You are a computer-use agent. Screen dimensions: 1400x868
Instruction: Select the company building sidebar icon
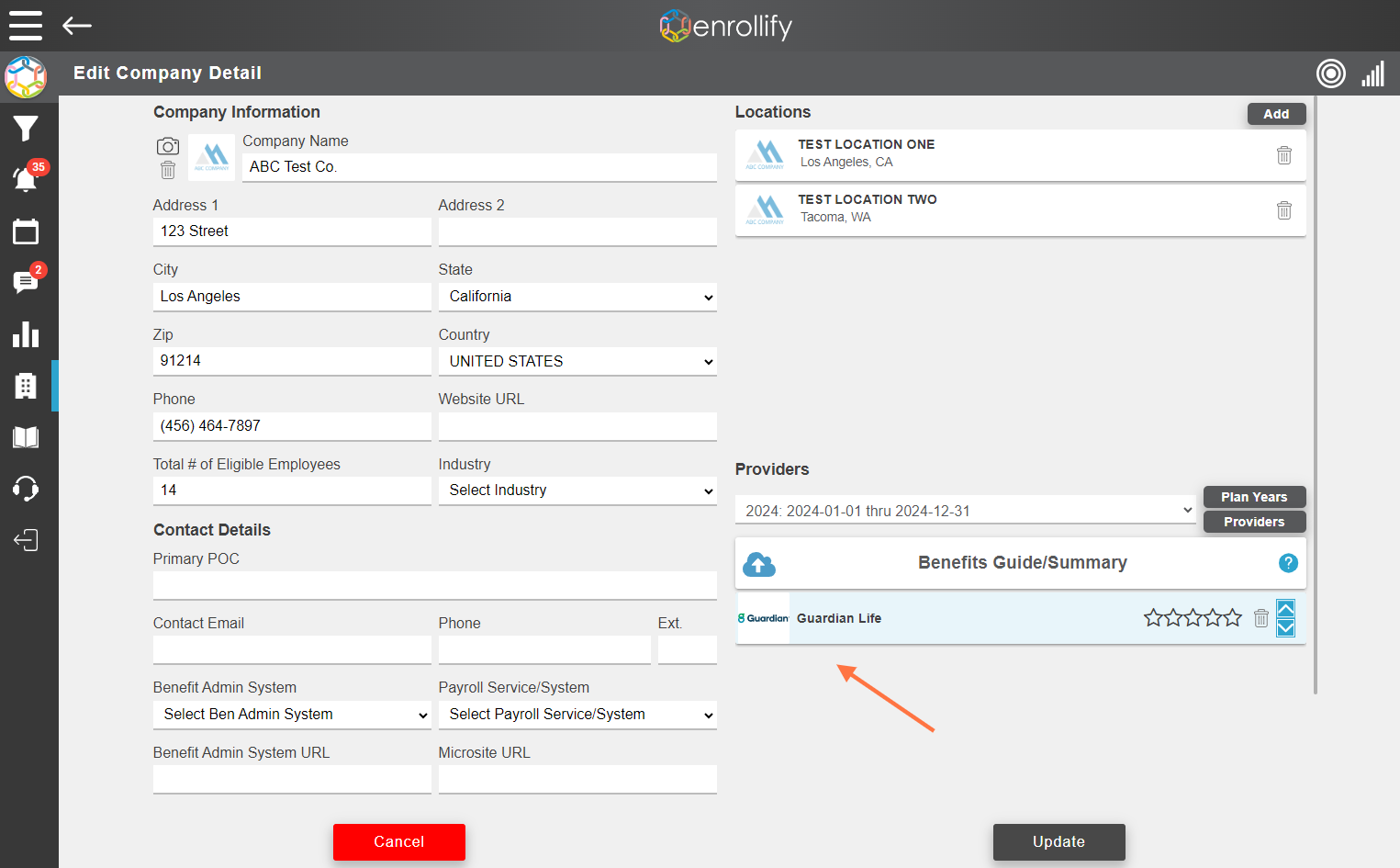coord(26,386)
